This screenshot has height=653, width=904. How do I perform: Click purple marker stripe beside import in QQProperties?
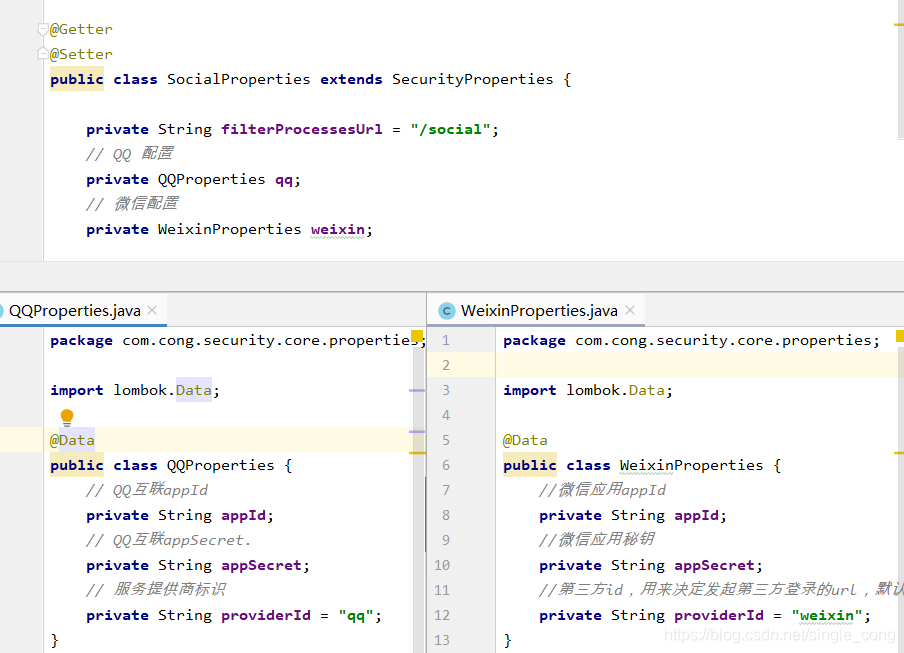coord(417,390)
